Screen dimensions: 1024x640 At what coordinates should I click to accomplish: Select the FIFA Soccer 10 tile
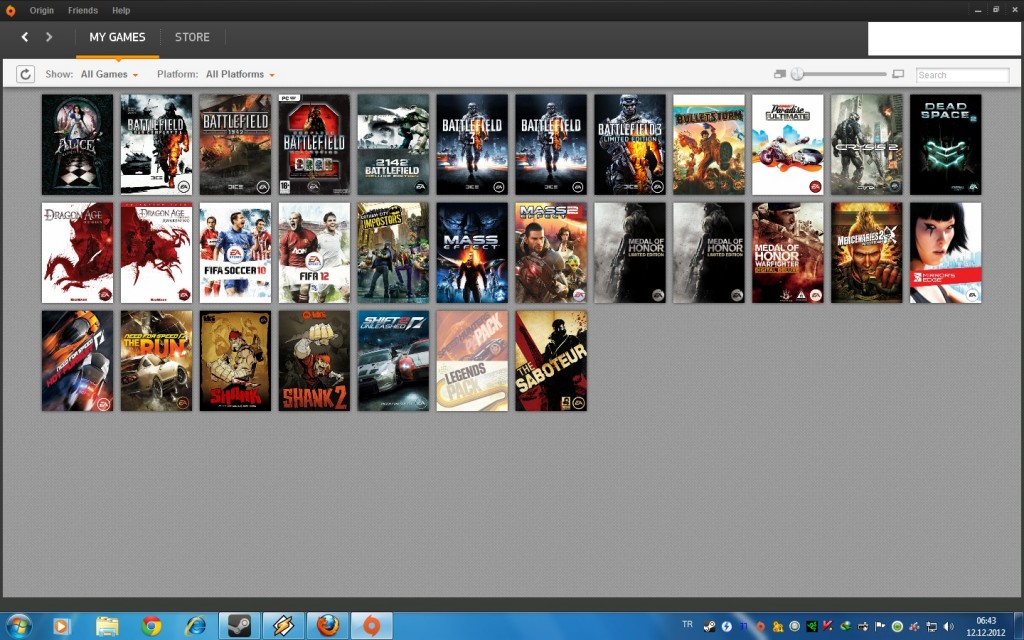click(x=235, y=253)
